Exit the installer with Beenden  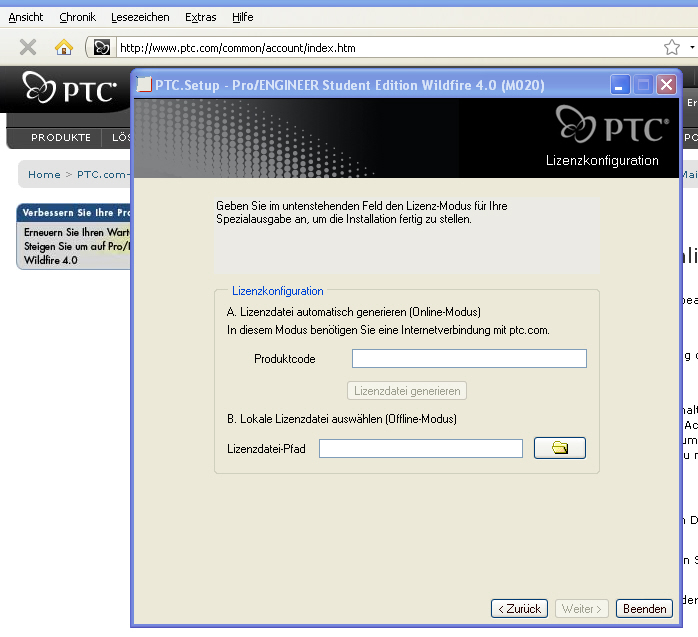tap(644, 609)
